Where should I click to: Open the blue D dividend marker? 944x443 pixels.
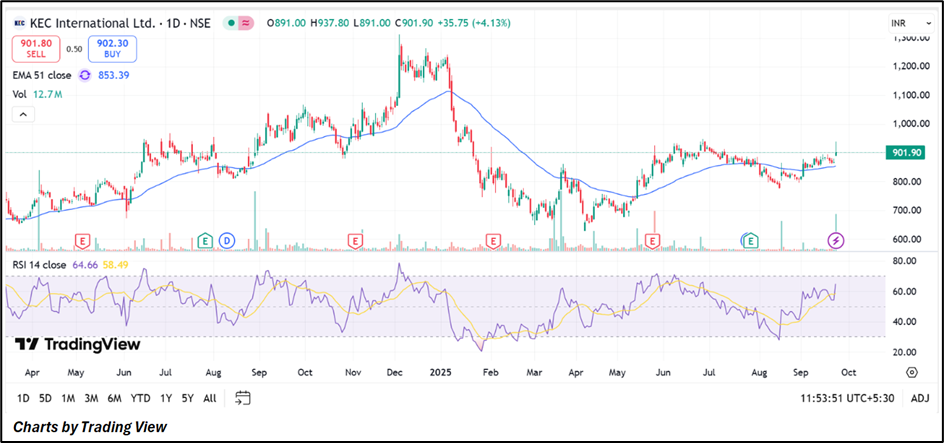(x=227, y=241)
